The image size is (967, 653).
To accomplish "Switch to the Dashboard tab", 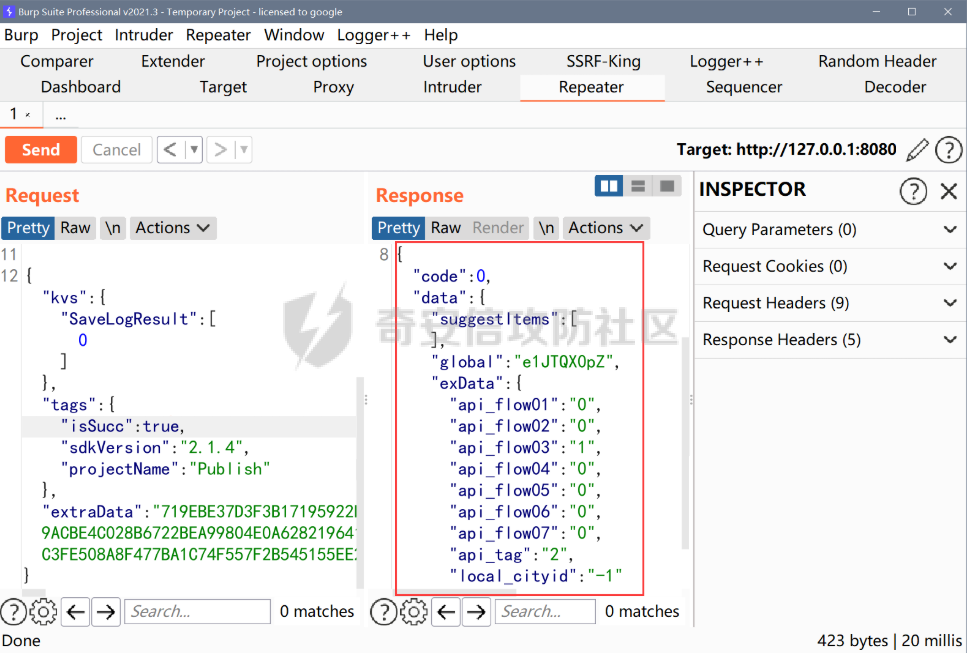I will pyautogui.click(x=81, y=88).
